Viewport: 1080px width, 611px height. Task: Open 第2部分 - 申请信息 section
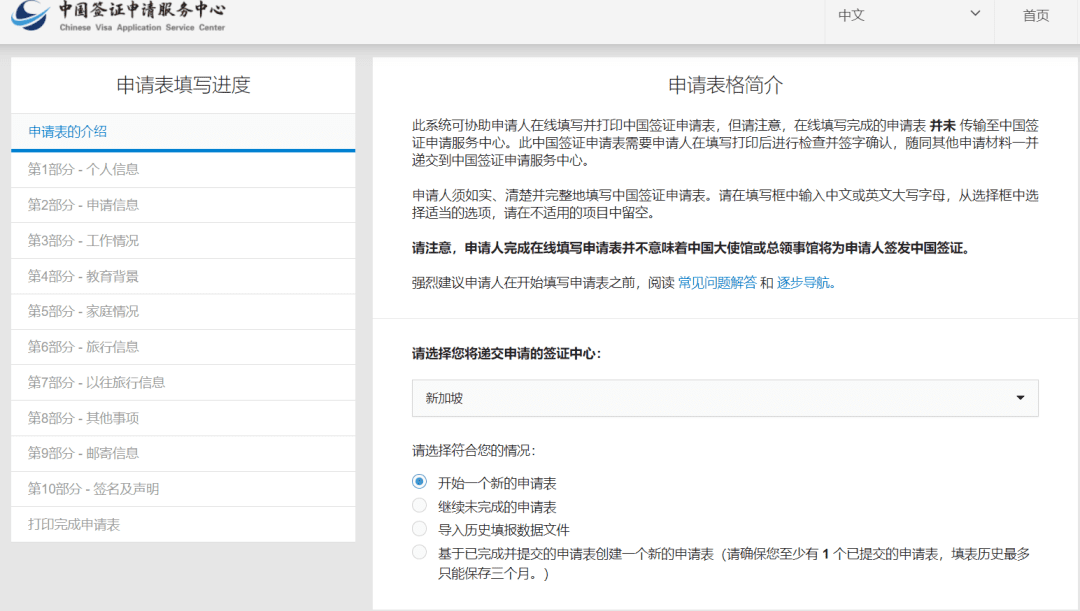[84, 205]
